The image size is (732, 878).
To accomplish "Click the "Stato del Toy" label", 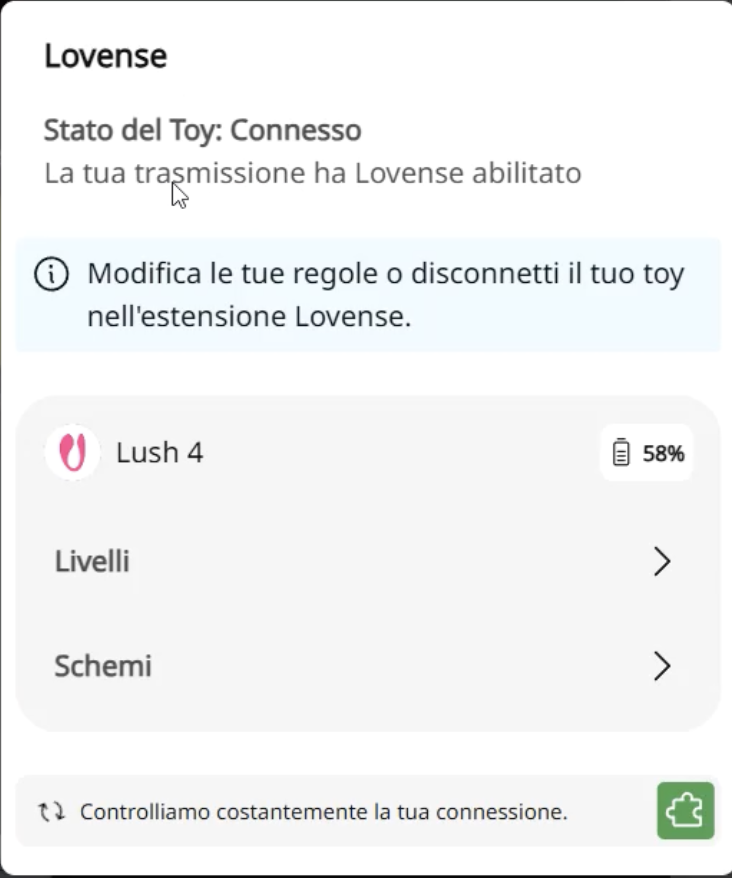I will (x=134, y=130).
